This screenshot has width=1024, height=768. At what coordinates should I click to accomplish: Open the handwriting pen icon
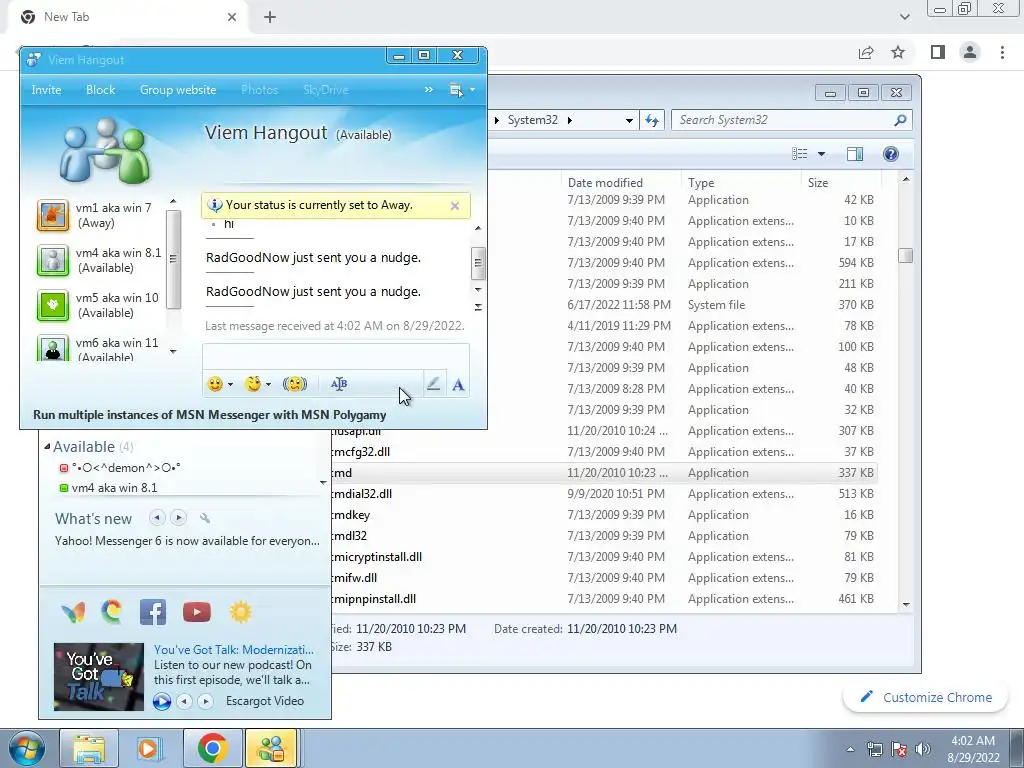point(433,384)
